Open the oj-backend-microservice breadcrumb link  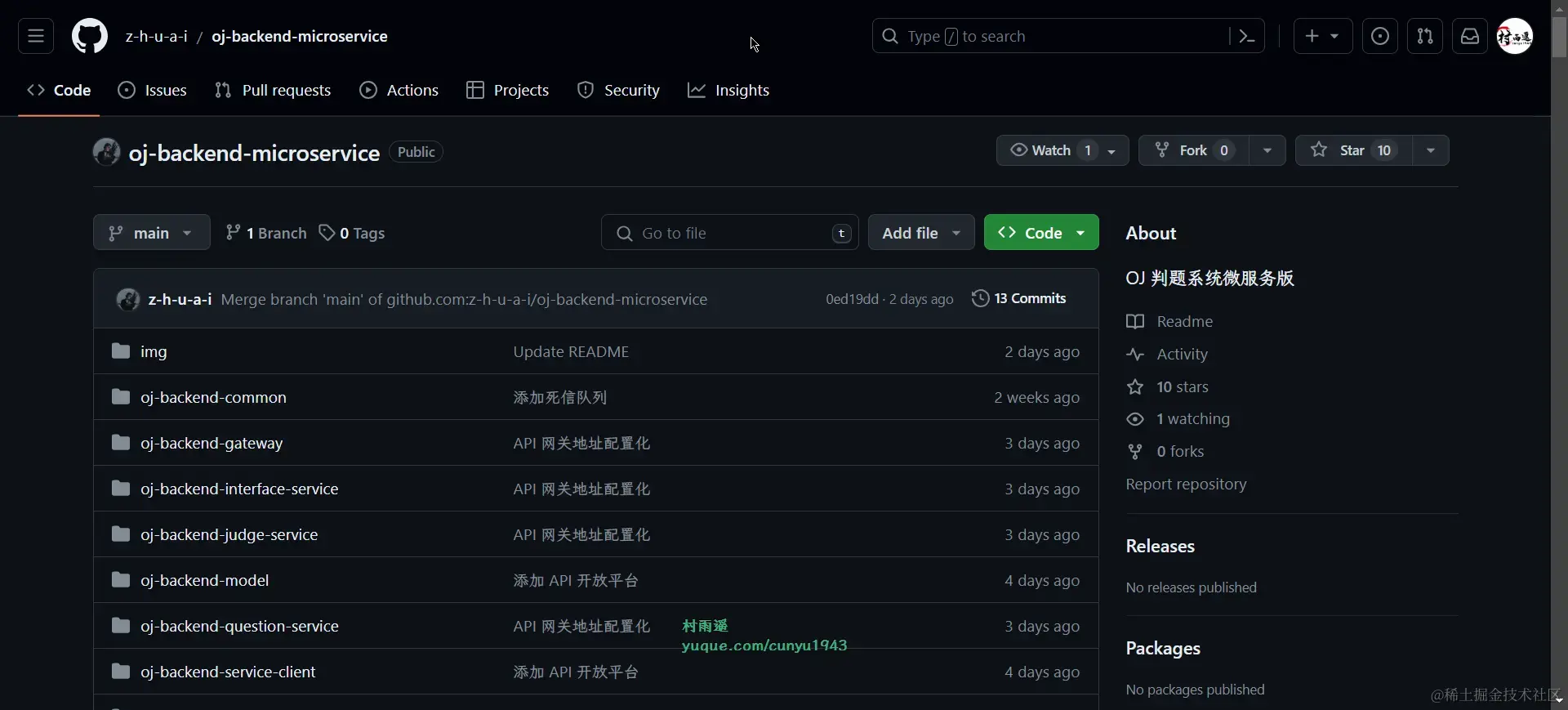coord(300,36)
